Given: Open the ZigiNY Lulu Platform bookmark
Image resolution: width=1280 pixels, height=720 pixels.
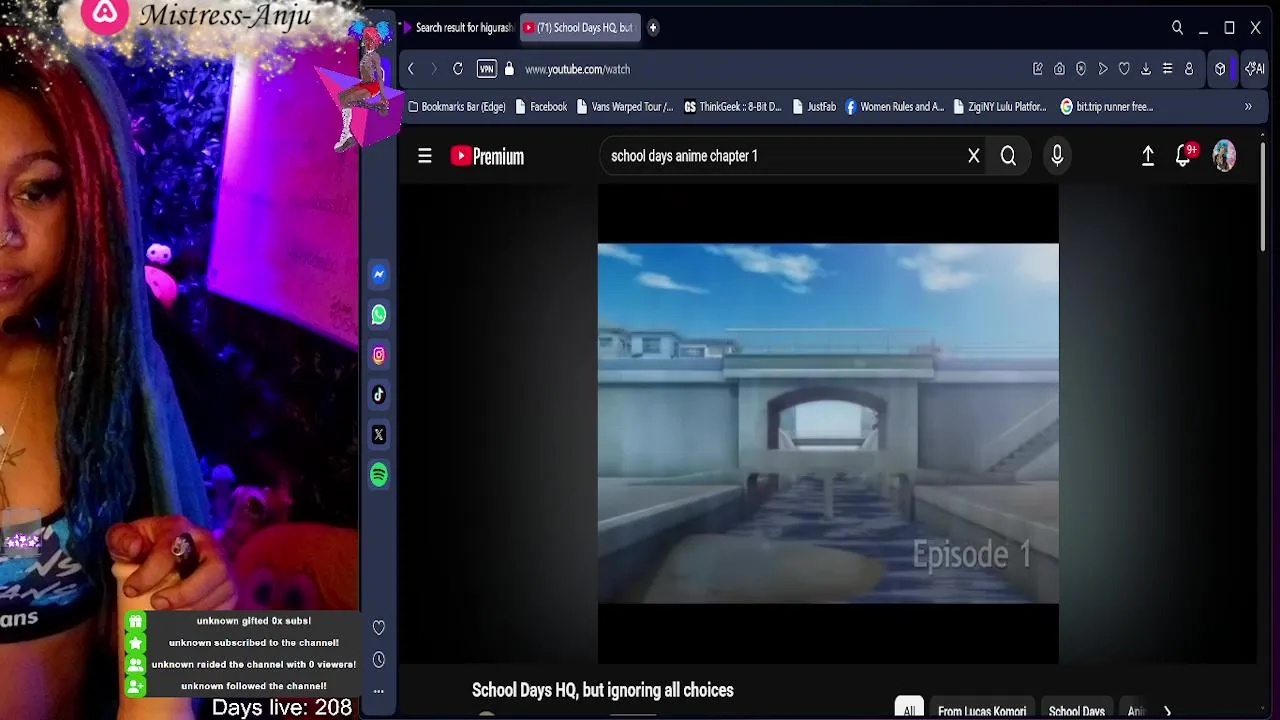Looking at the screenshot, I should coord(1000,107).
